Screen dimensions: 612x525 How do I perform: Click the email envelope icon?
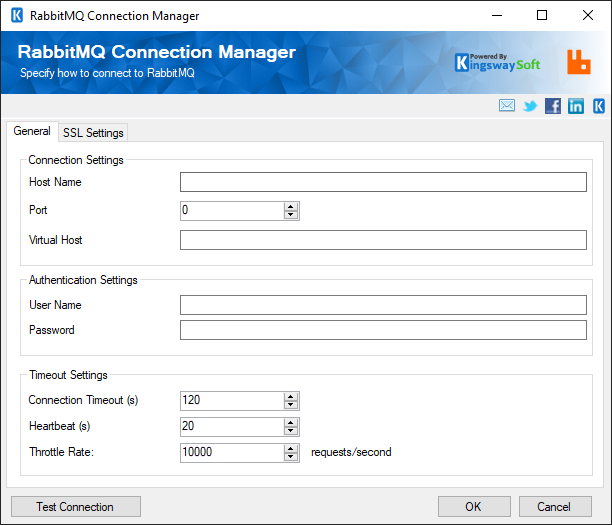point(507,106)
